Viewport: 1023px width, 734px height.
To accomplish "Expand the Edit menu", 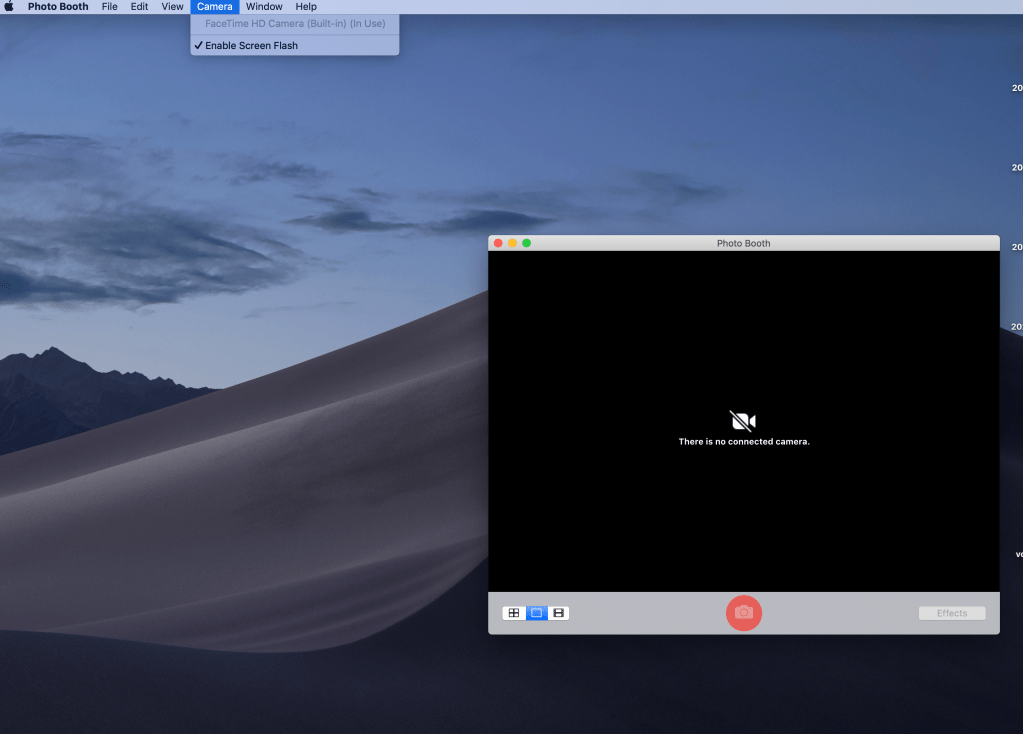I will pyautogui.click(x=139, y=7).
